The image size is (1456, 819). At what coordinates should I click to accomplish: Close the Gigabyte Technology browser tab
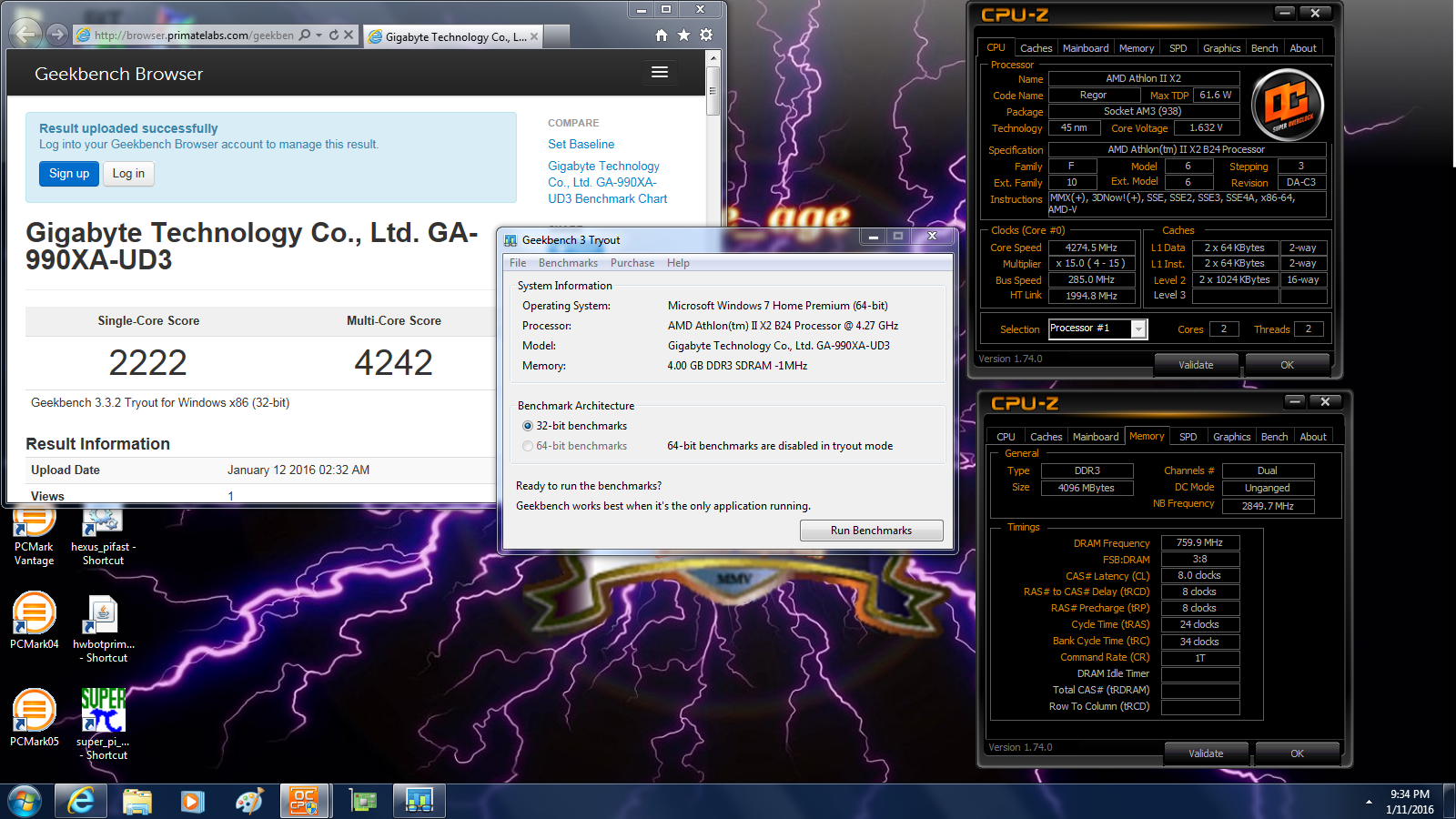[x=534, y=36]
